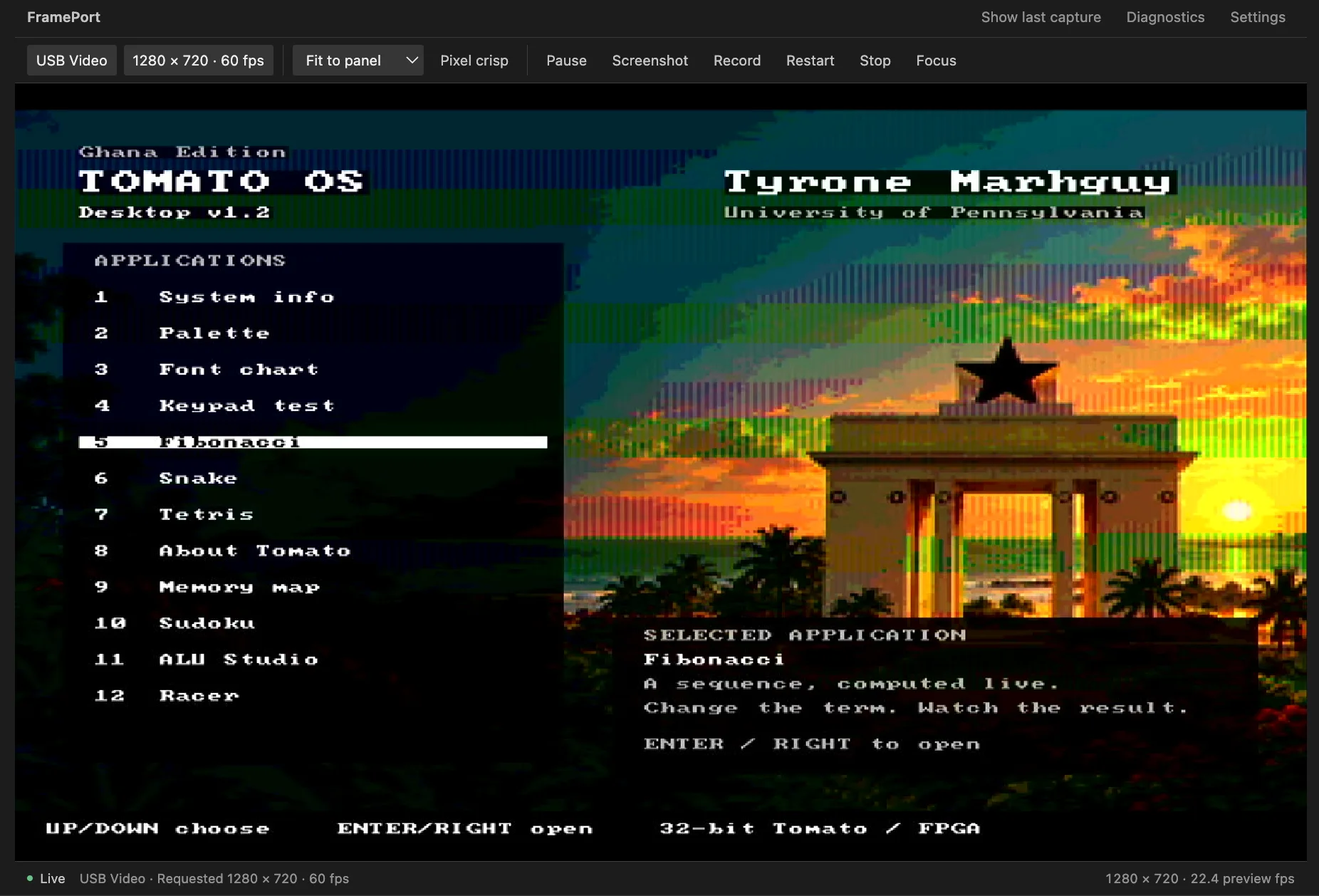This screenshot has height=896, width=1319.
Task: Click the Desktop v1.2 version text
Action: 174,212
